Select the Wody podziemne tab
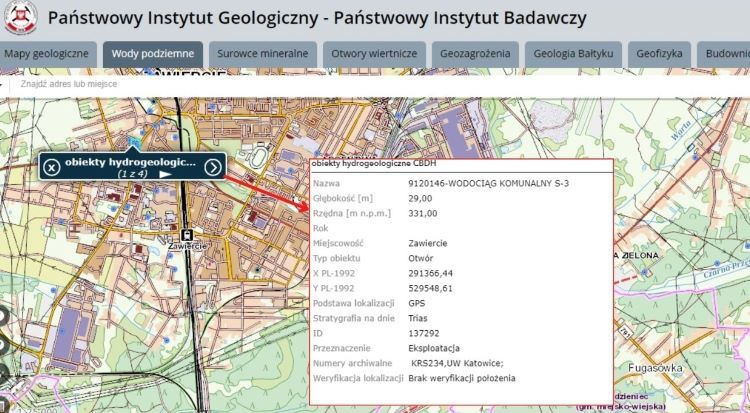 tap(153, 54)
